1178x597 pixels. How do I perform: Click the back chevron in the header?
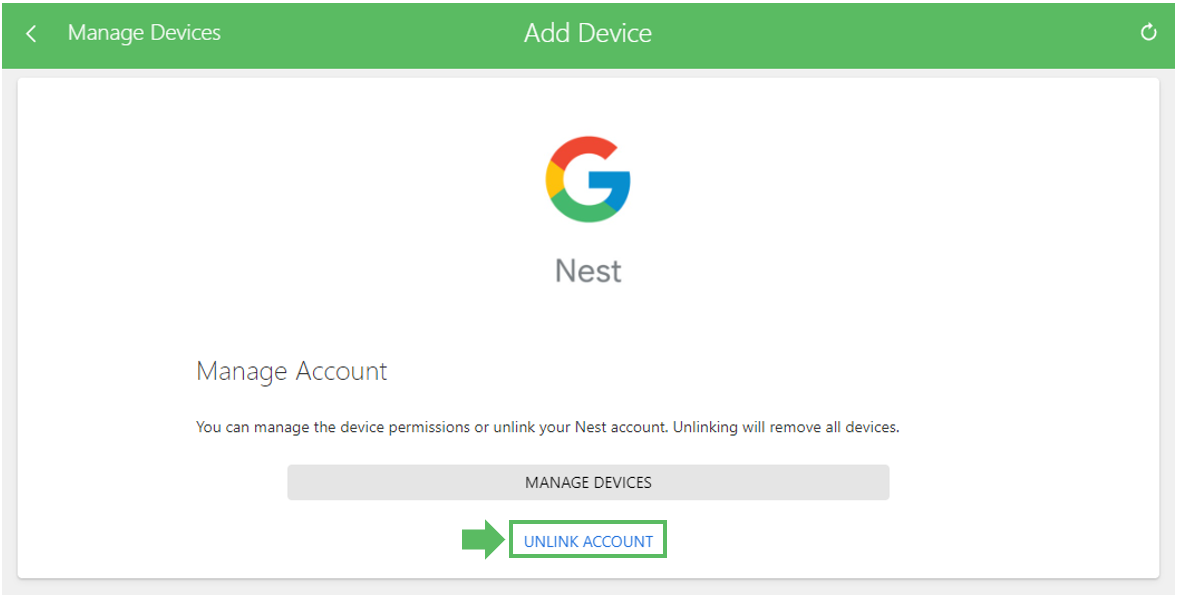[31, 33]
